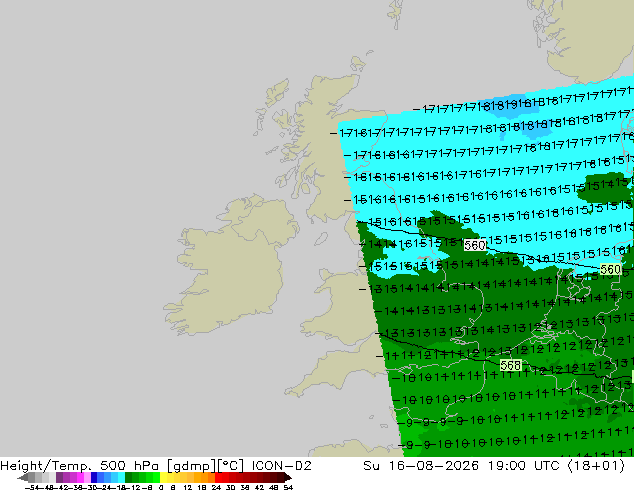Click the dark blue swatch in the color scale
The image size is (634, 490).
pos(94,477)
